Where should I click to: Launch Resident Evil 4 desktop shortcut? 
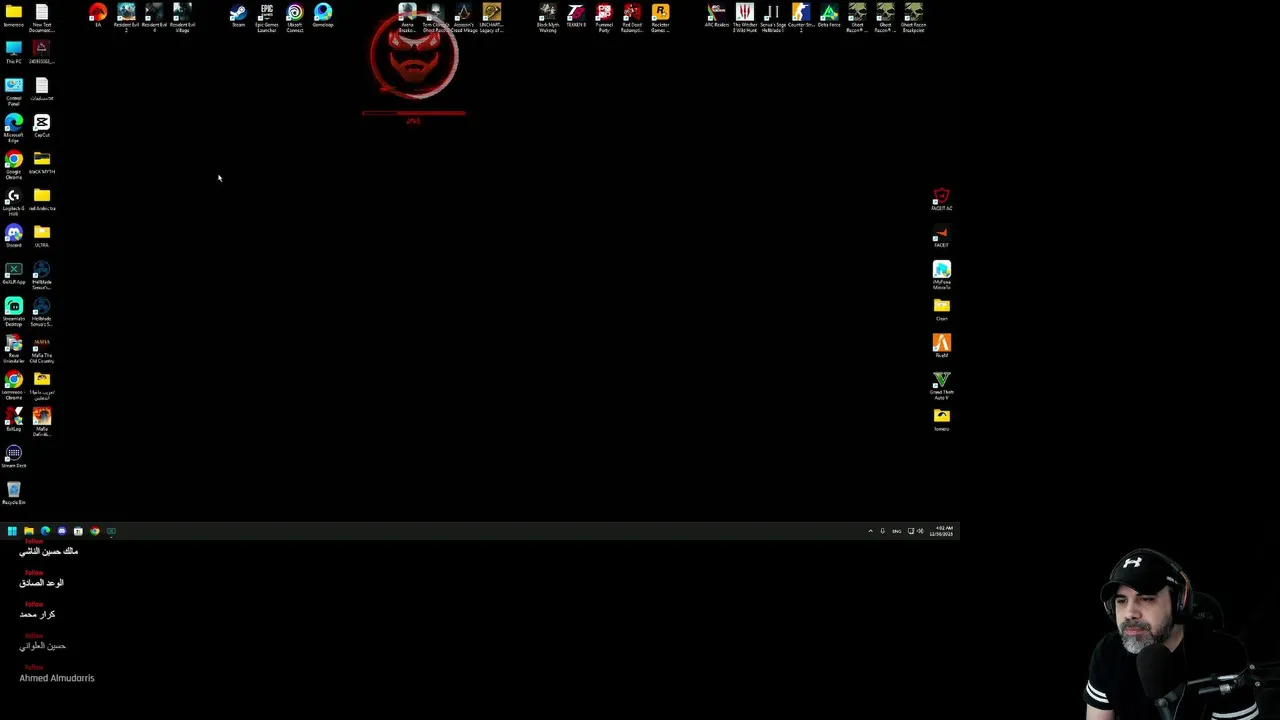pyautogui.click(x=154, y=17)
